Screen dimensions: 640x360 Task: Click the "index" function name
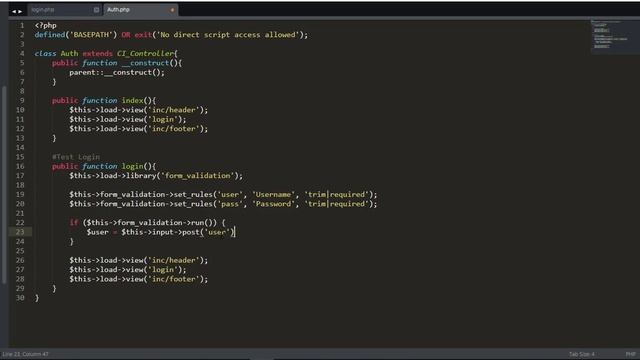[x=133, y=100]
